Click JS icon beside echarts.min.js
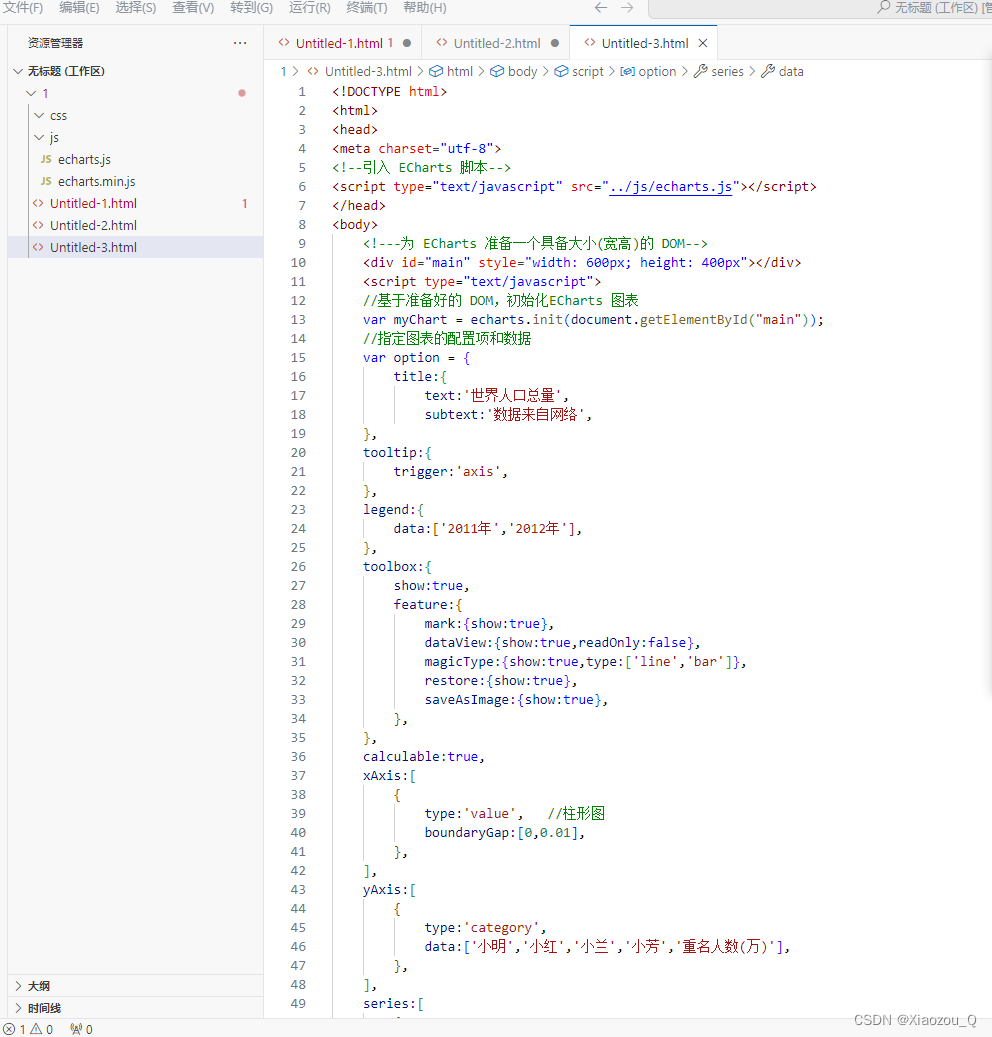992x1037 pixels. click(x=46, y=181)
